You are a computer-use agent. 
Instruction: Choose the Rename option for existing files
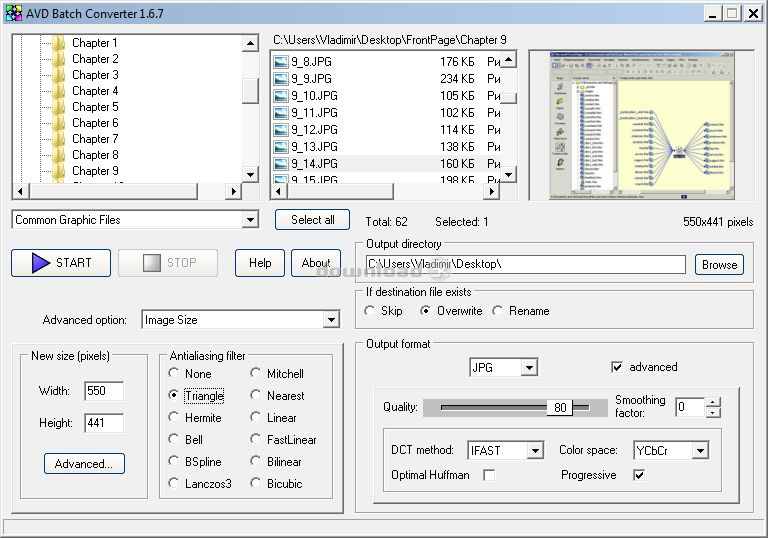497,311
